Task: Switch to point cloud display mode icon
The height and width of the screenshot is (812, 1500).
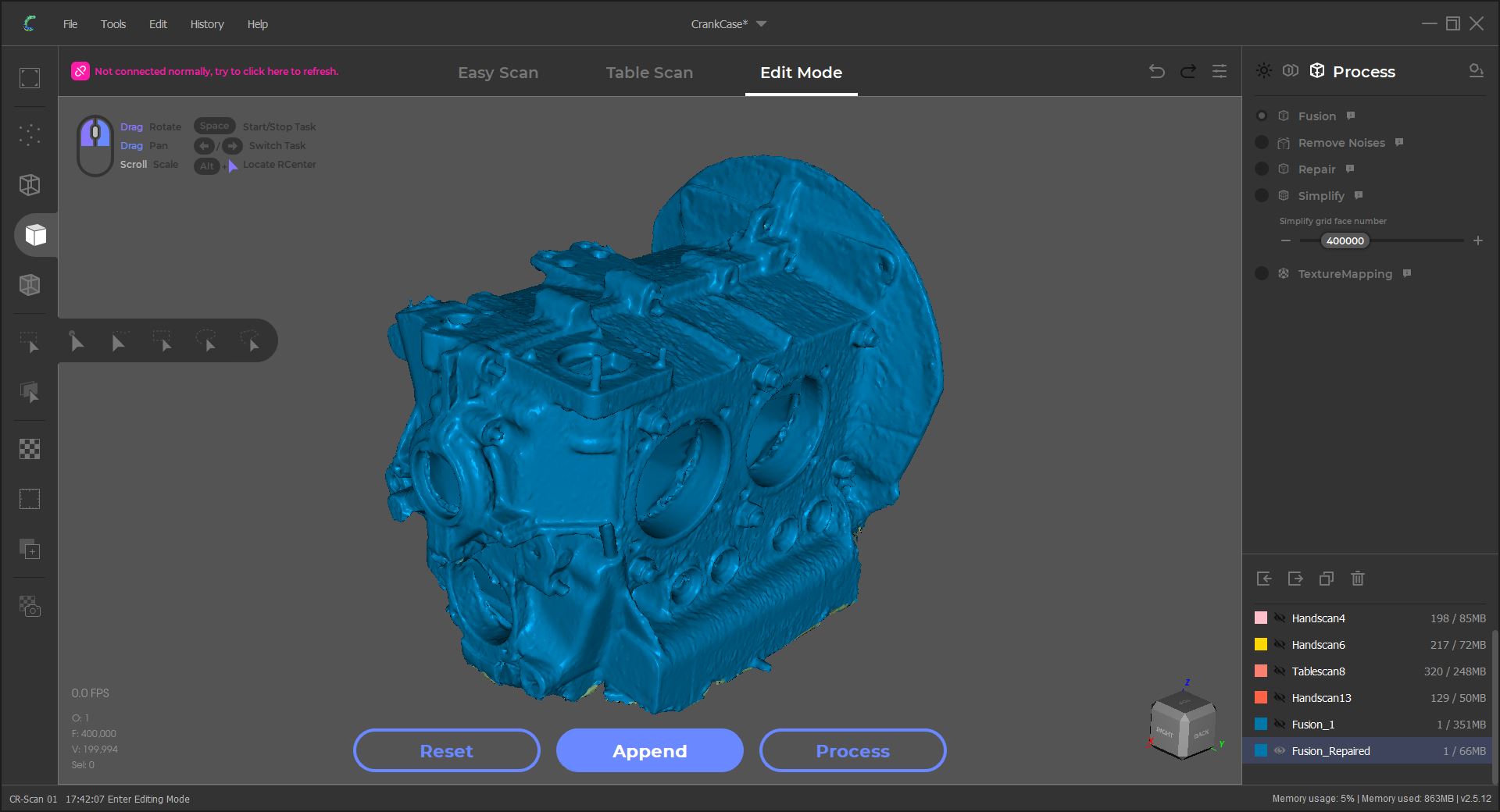Action: (30, 134)
